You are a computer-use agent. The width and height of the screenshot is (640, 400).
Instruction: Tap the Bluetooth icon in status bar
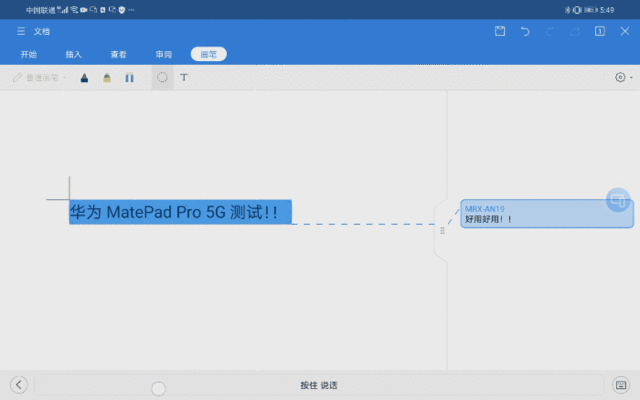click(567, 10)
